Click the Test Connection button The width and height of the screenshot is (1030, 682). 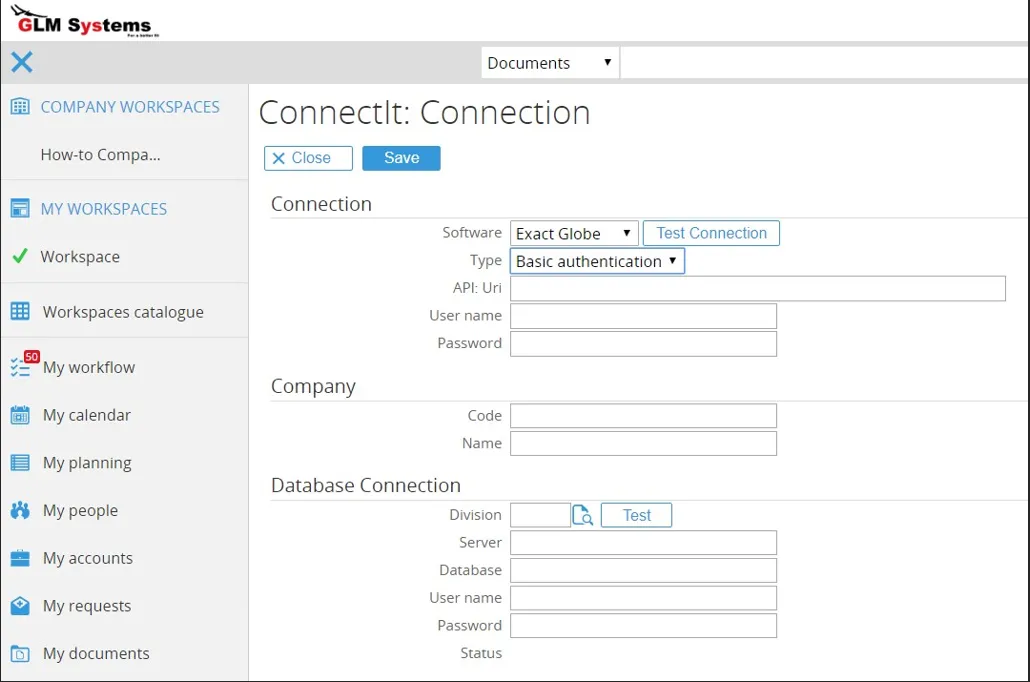(711, 233)
